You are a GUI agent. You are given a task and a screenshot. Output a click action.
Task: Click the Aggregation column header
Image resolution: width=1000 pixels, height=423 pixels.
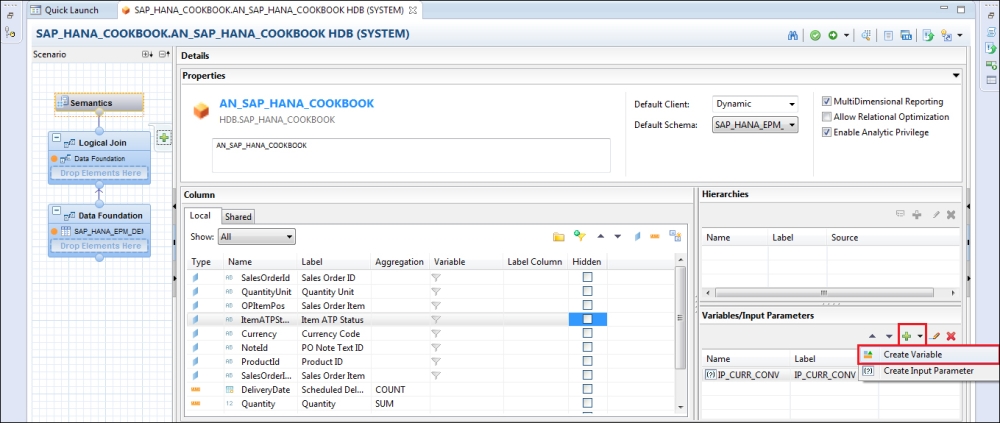click(x=399, y=262)
